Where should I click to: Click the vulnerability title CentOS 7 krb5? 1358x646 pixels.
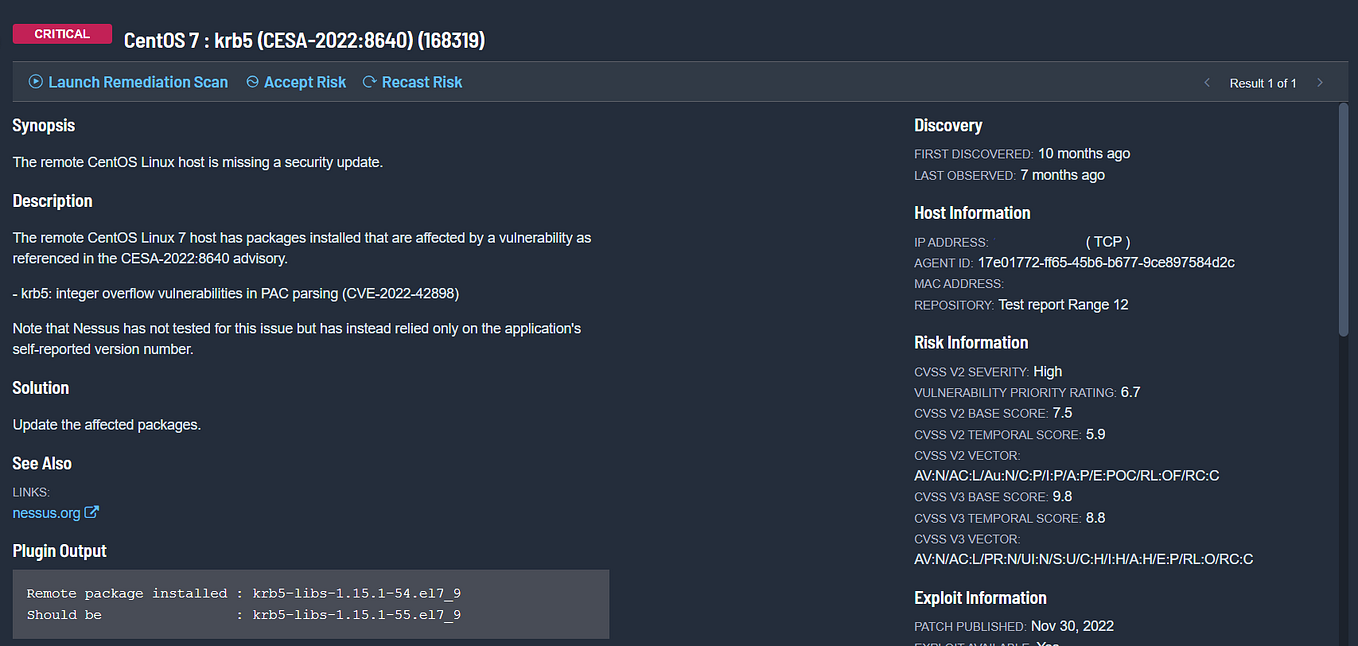[304, 40]
